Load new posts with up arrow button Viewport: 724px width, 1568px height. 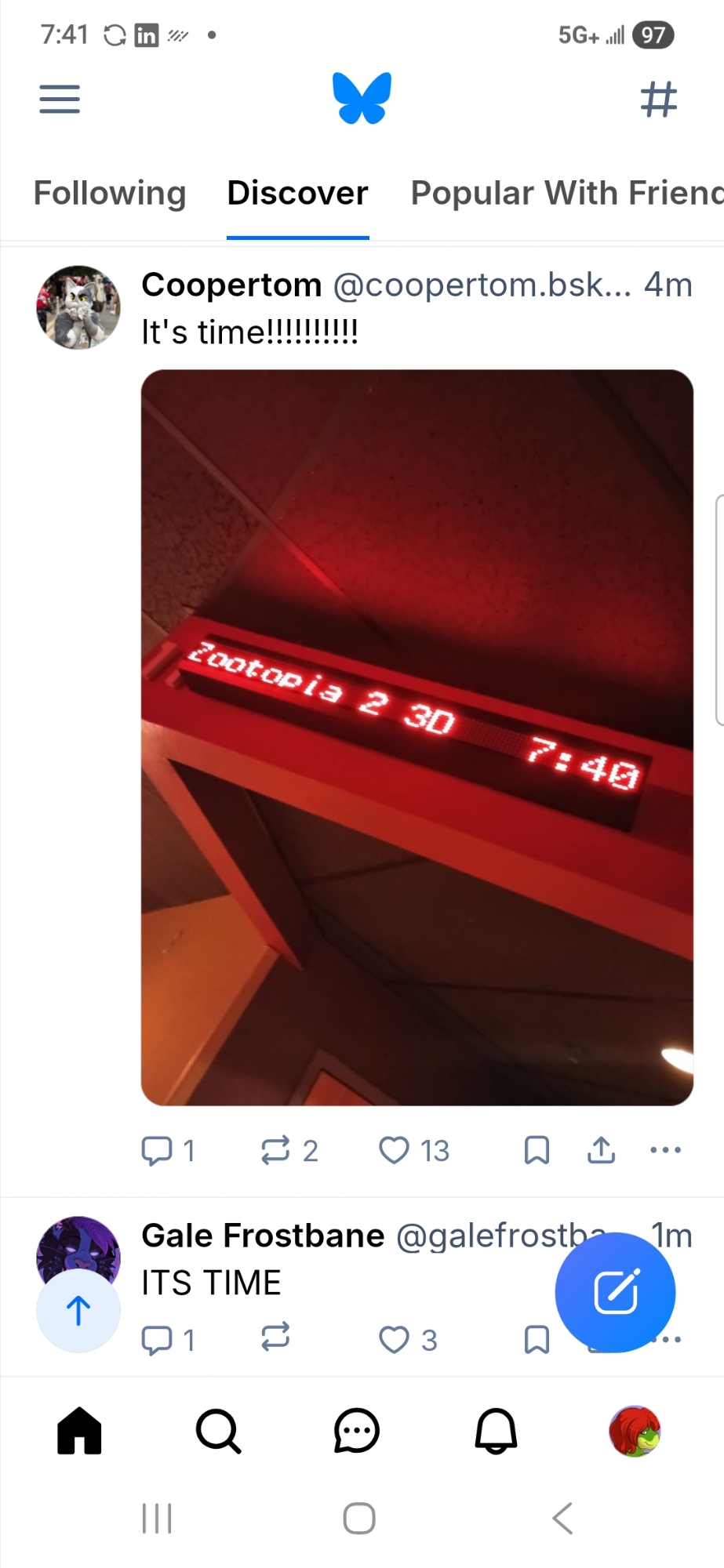pos(78,1310)
